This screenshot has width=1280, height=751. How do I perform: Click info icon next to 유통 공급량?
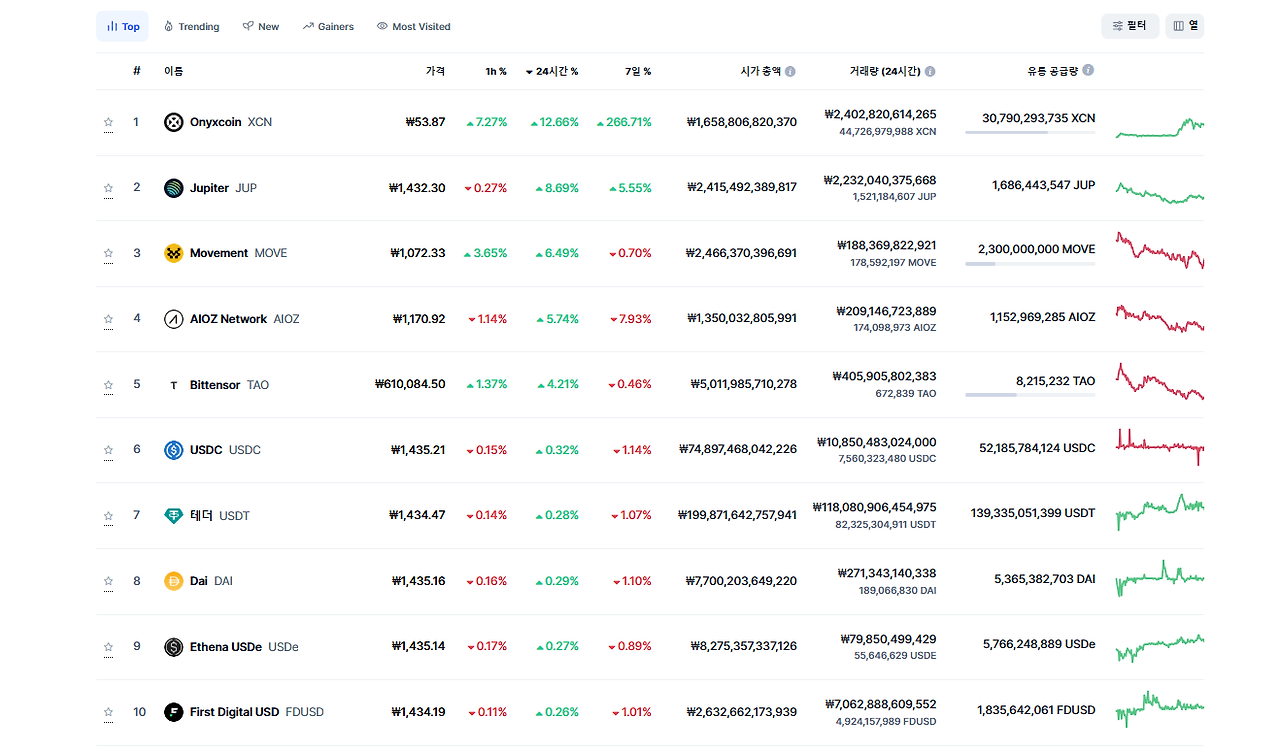click(1088, 70)
